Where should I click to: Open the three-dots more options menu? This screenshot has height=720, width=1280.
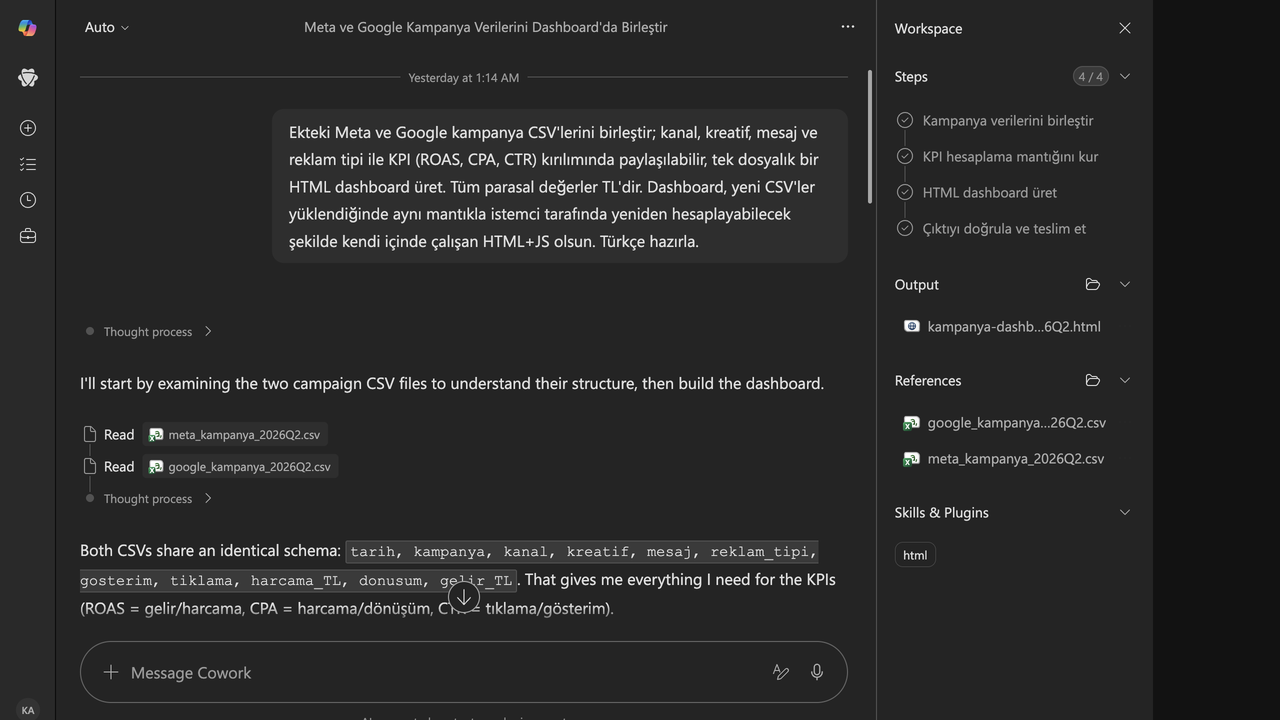tap(848, 27)
